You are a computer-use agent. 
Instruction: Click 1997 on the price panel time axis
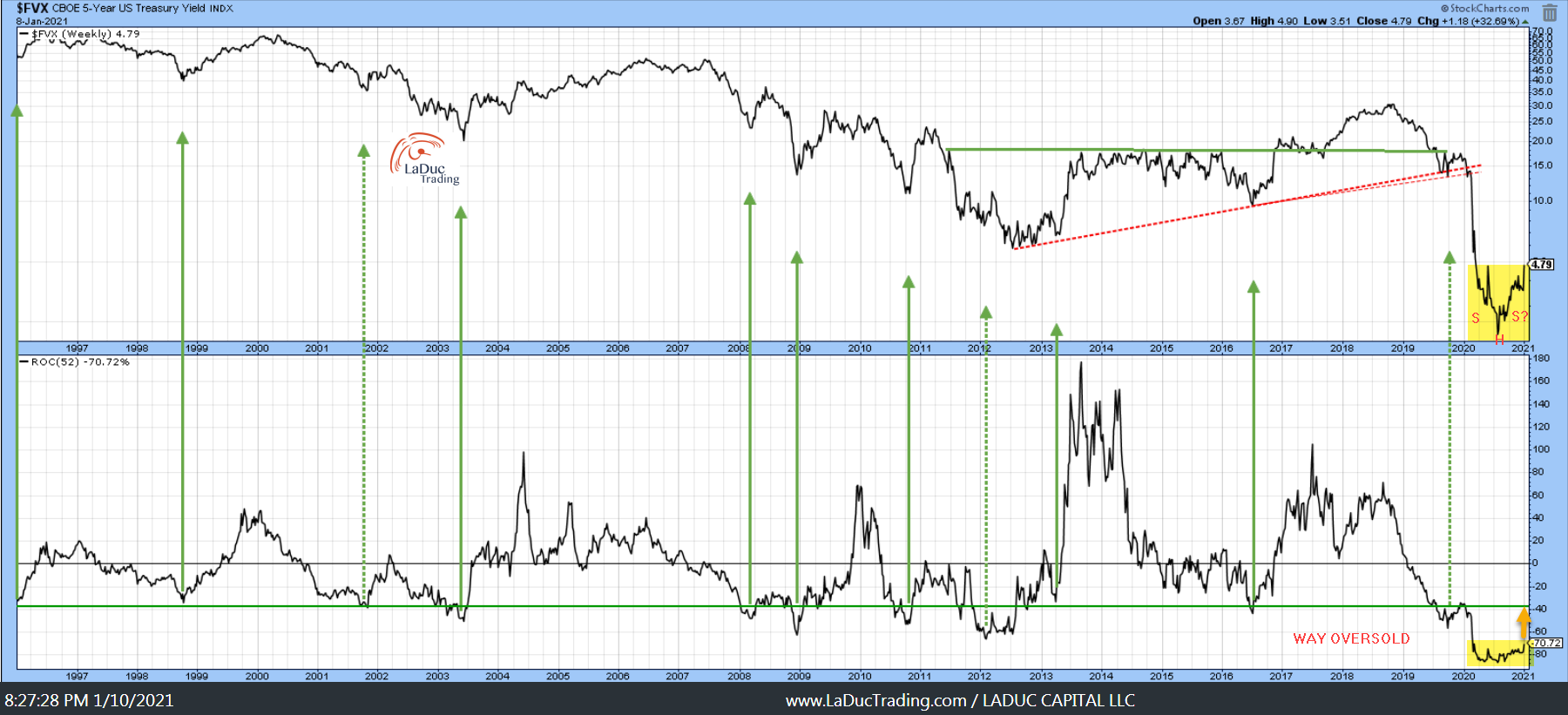click(77, 348)
